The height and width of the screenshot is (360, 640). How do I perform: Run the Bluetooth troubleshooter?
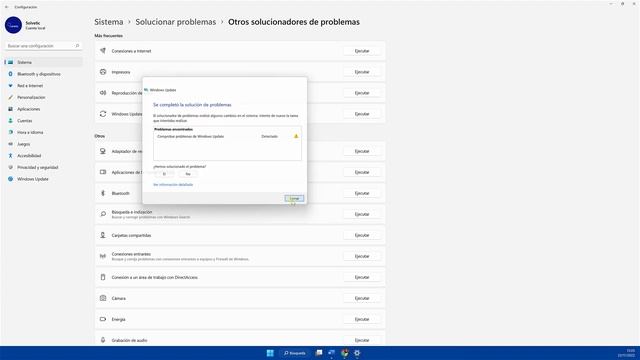click(x=362, y=193)
